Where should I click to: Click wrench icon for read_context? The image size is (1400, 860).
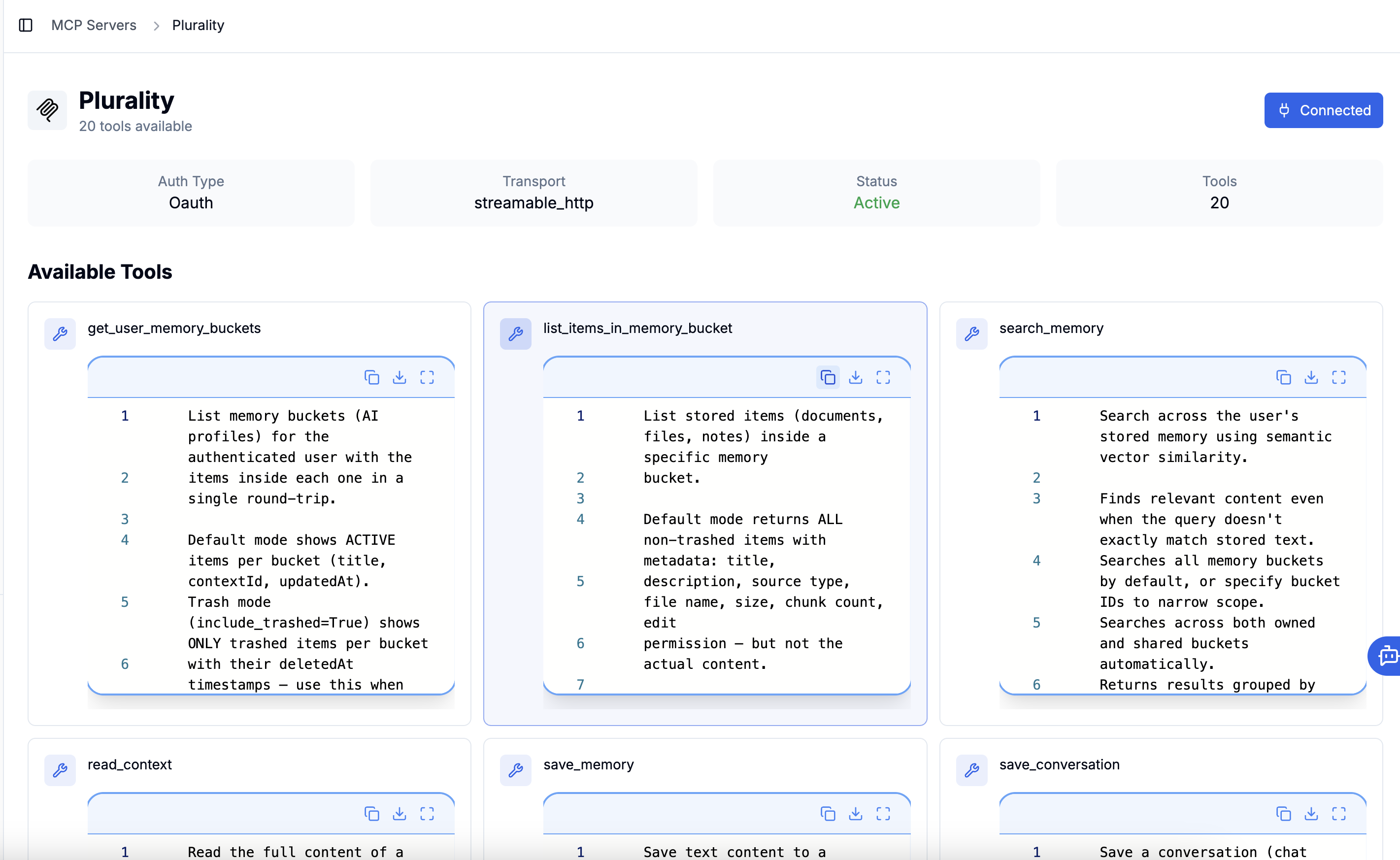pos(60,770)
